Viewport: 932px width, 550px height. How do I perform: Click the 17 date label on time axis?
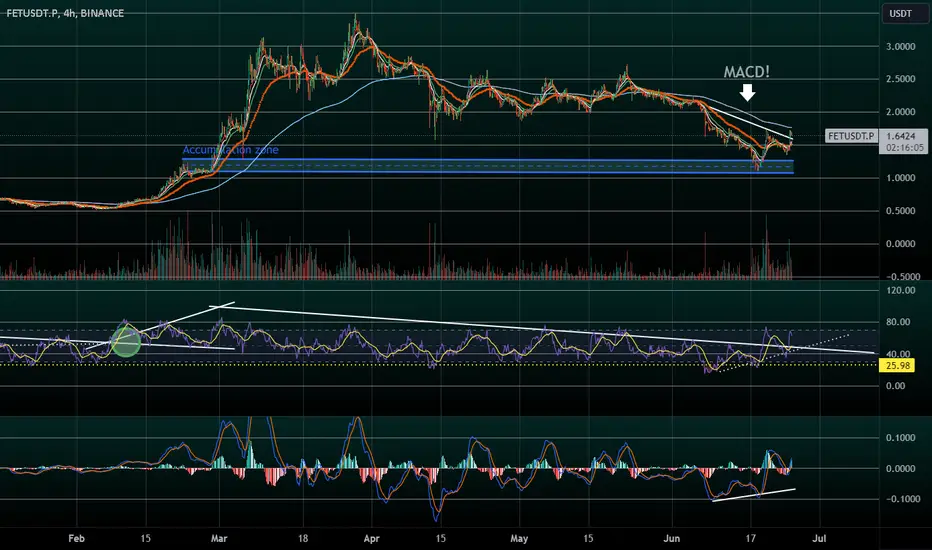pos(751,539)
